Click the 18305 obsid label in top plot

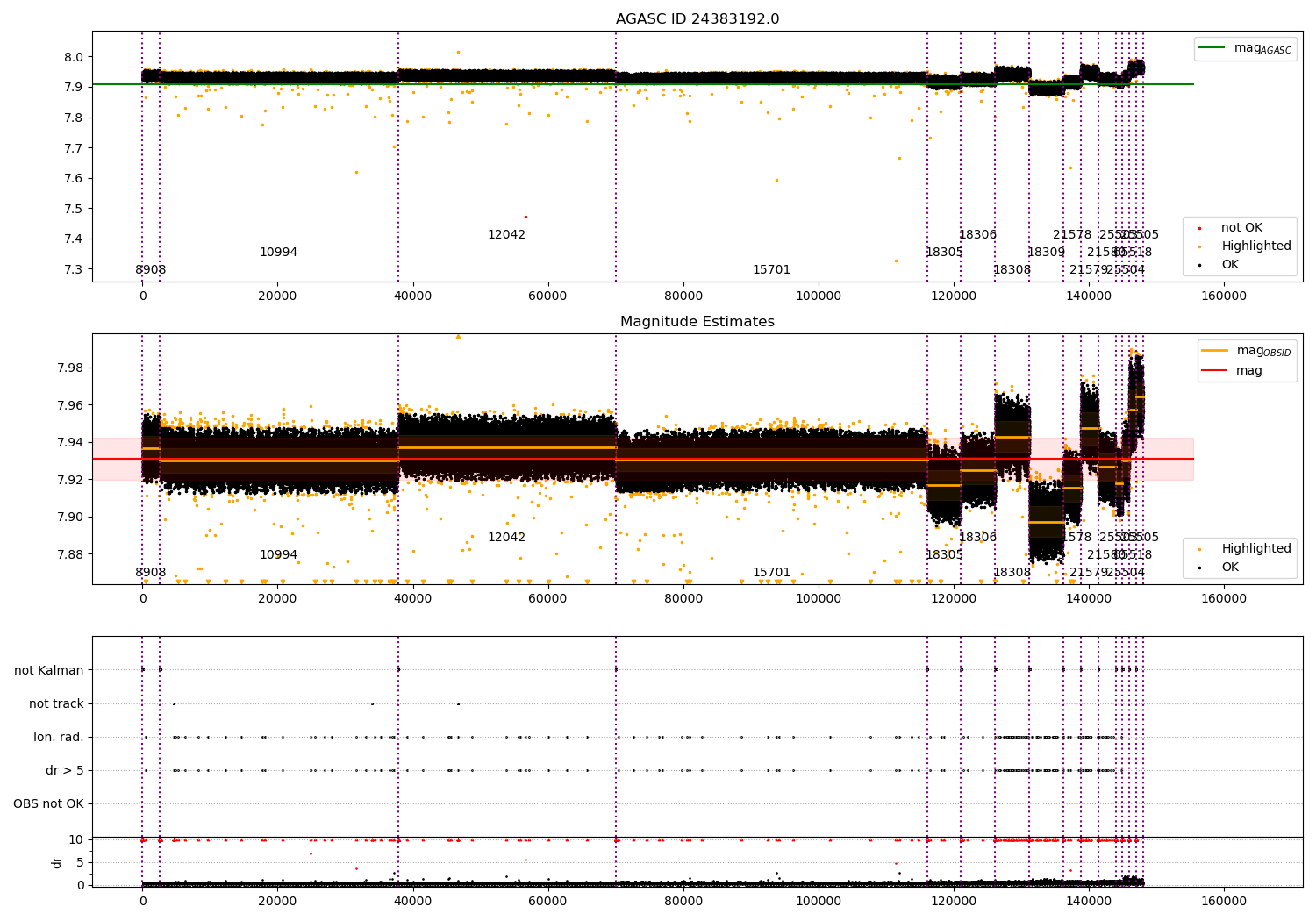pos(944,253)
